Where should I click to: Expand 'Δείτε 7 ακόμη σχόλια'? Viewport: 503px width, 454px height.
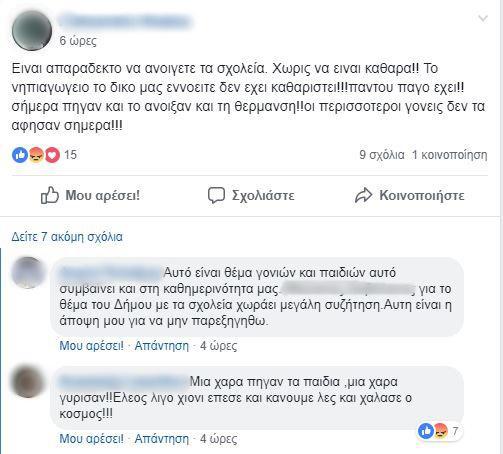tap(67, 237)
